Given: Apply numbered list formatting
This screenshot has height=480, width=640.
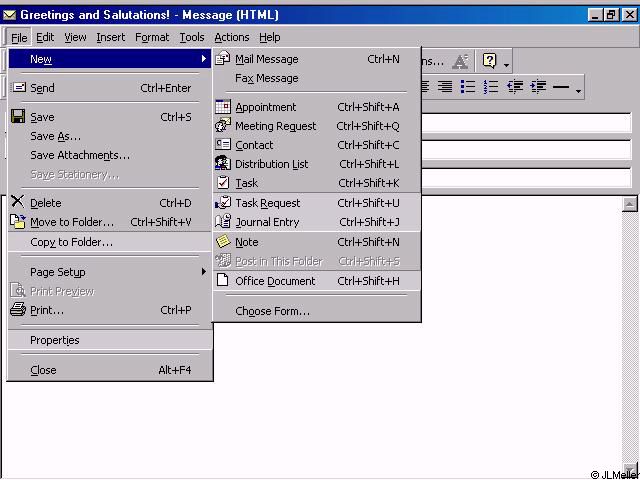Looking at the screenshot, I should (x=490, y=88).
